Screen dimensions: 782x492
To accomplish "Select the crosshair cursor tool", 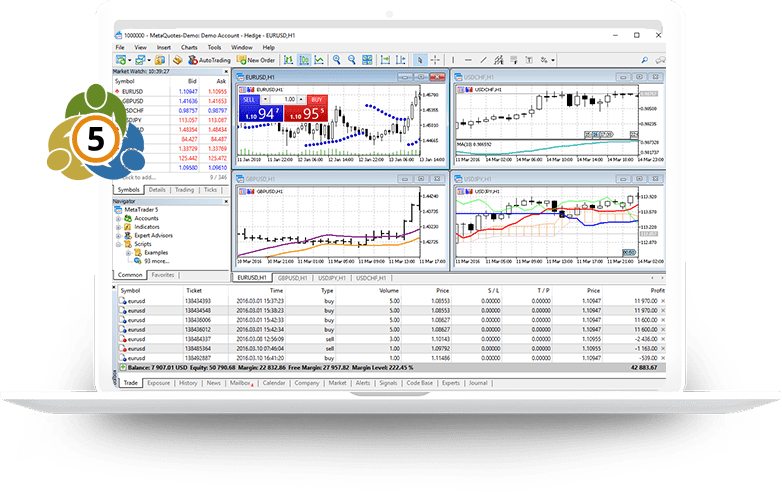I will tap(435, 60).
